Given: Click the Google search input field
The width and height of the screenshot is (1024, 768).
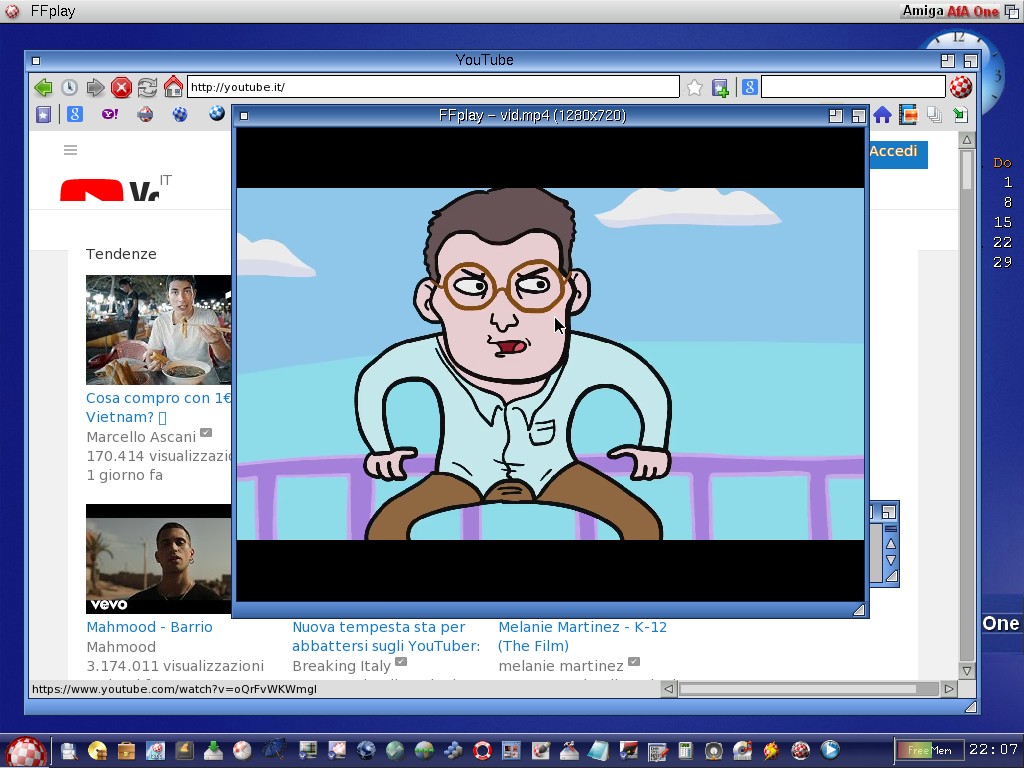Looking at the screenshot, I should [852, 87].
